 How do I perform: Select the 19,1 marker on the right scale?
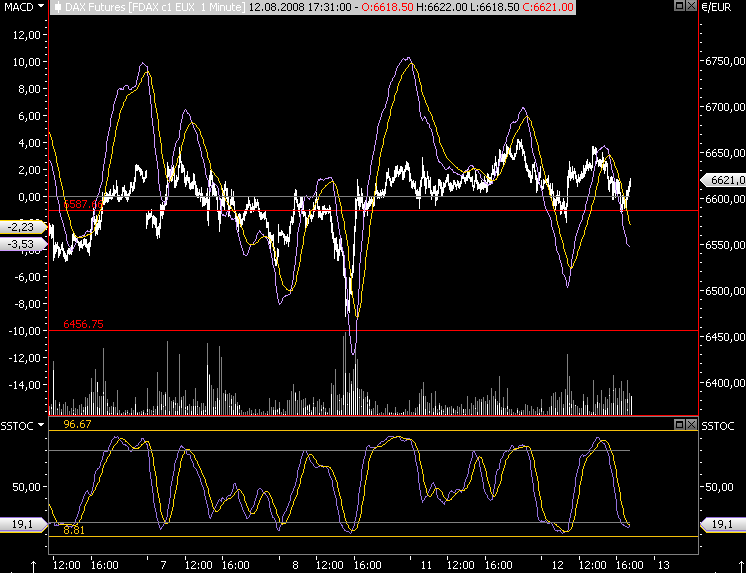coord(723,524)
